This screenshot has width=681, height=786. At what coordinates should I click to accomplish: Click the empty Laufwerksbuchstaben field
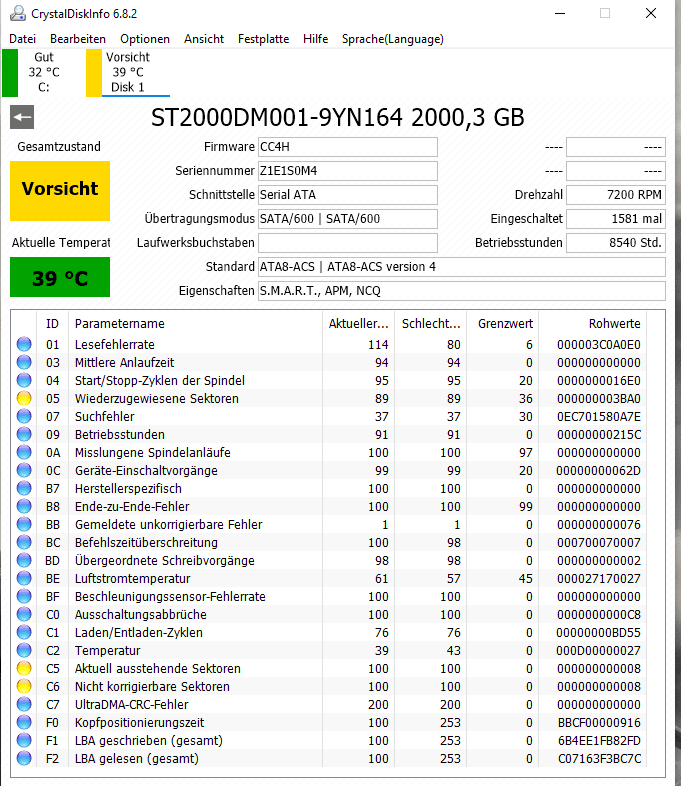point(348,243)
